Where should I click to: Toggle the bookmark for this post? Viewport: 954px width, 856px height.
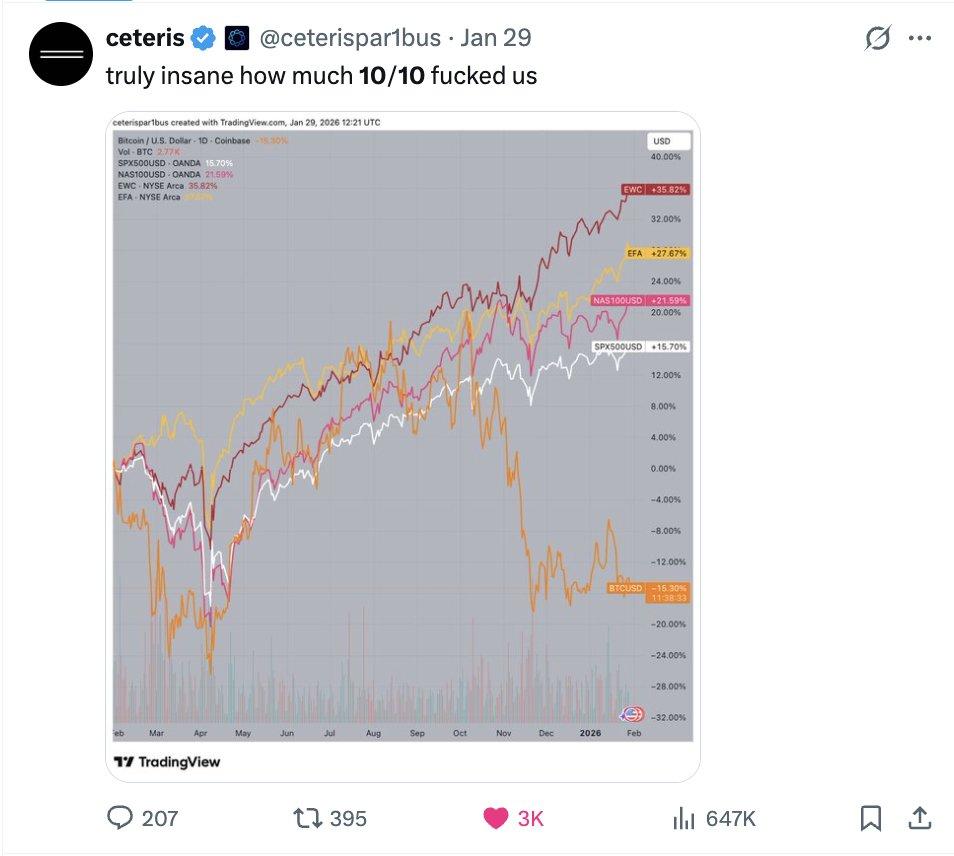click(871, 818)
